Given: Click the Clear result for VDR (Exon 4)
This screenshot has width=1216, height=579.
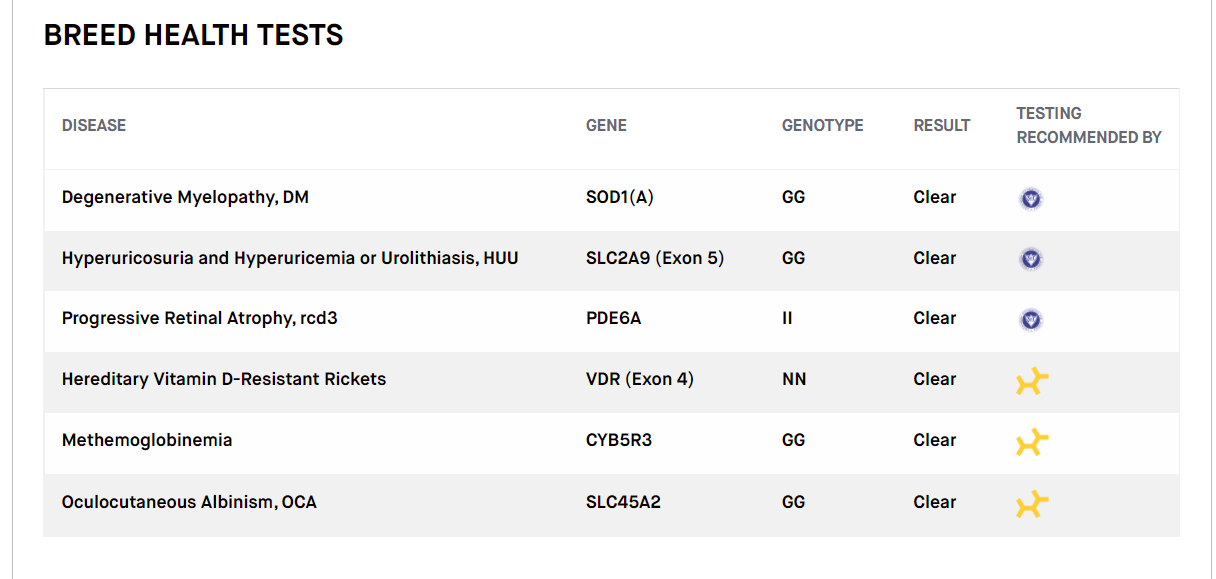Looking at the screenshot, I should point(935,379).
